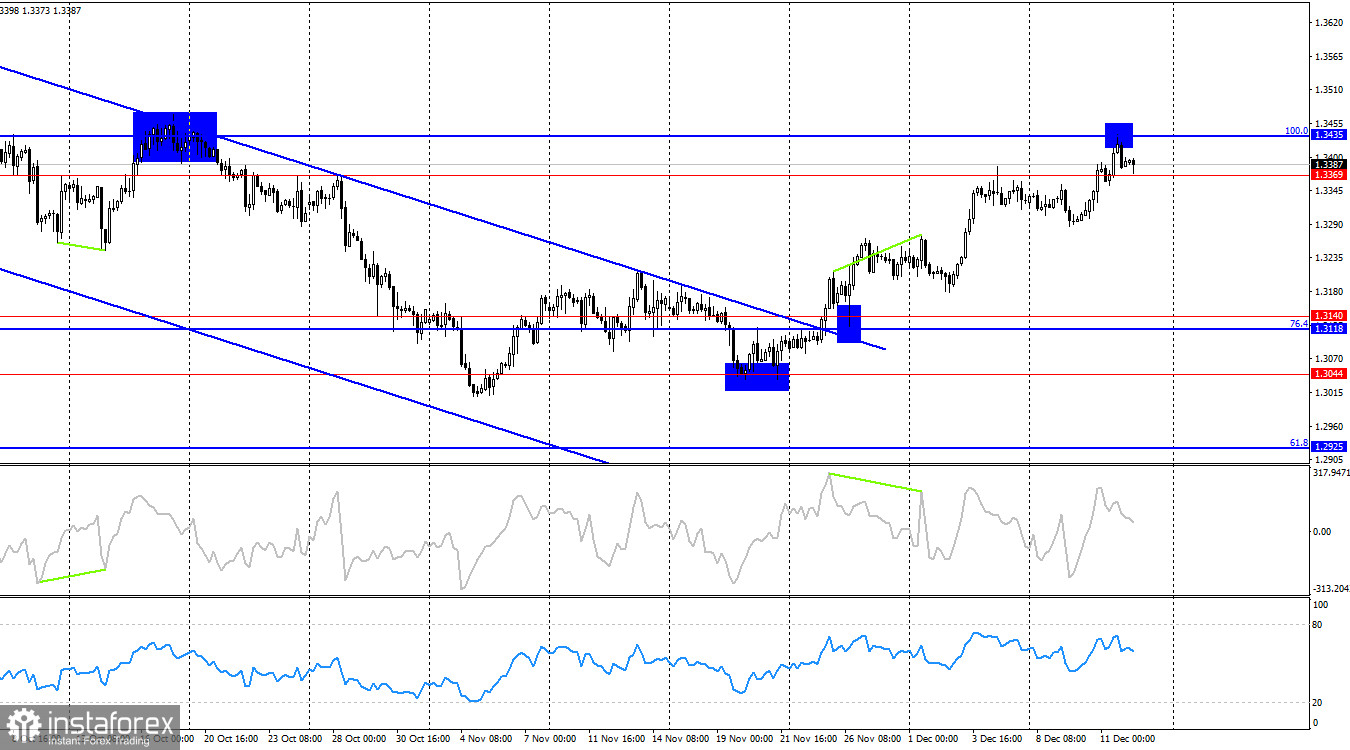The height and width of the screenshot is (750, 1350).
Task: Click the blue 1.3118 price level label
Action: click(1328, 328)
